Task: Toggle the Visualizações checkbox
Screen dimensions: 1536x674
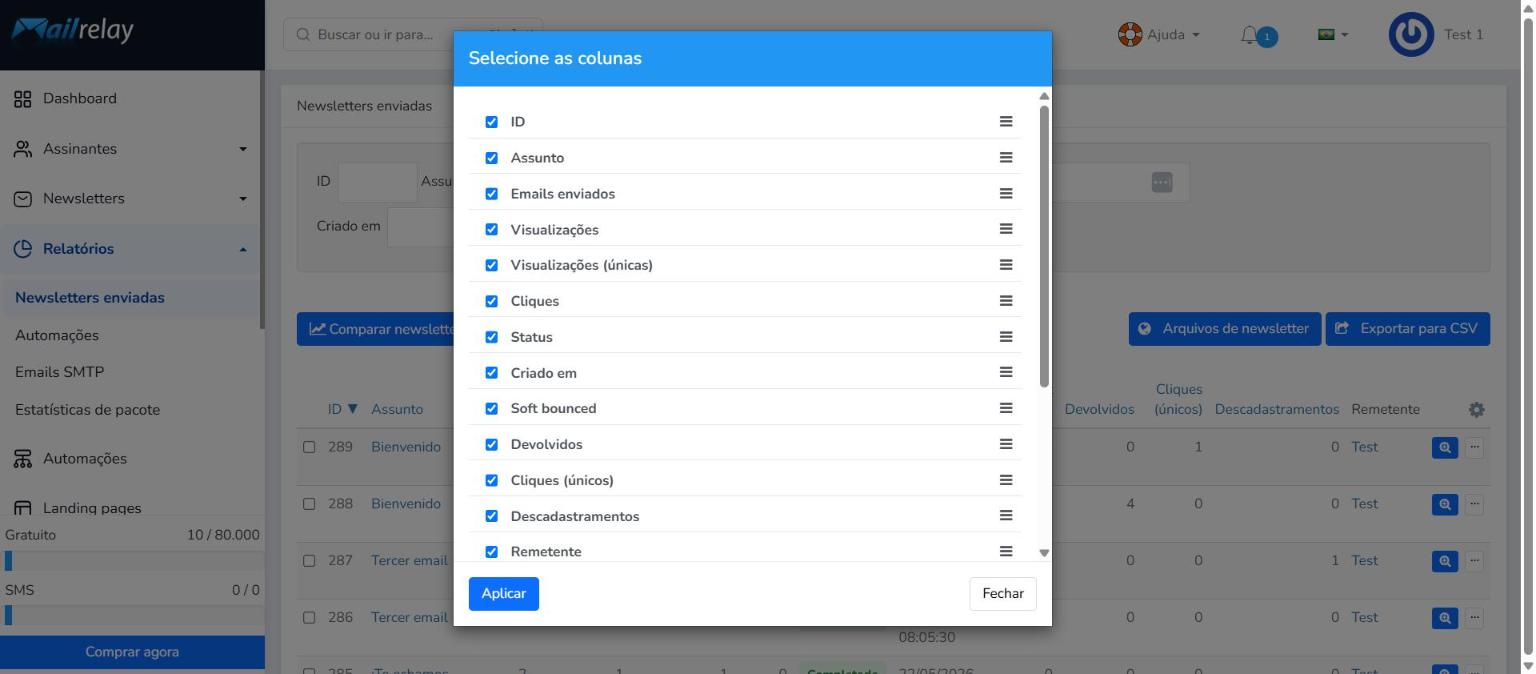Action: pos(491,229)
